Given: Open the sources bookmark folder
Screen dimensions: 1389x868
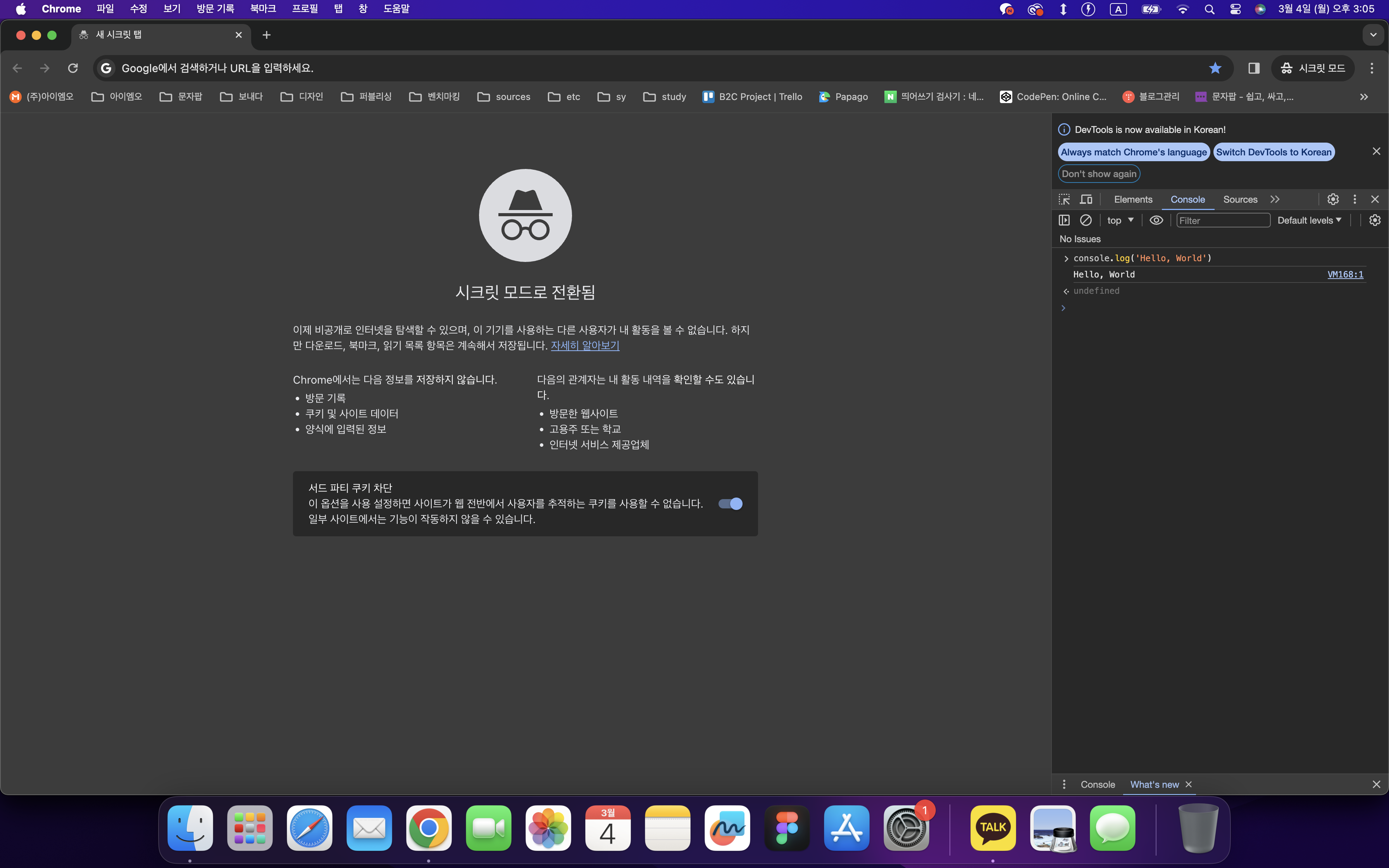Looking at the screenshot, I should (504, 96).
